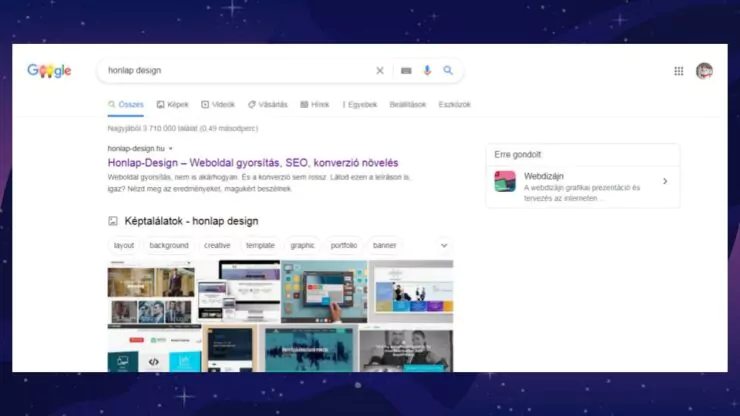
Task: Switch to the Hírek tab
Action: click(315, 104)
